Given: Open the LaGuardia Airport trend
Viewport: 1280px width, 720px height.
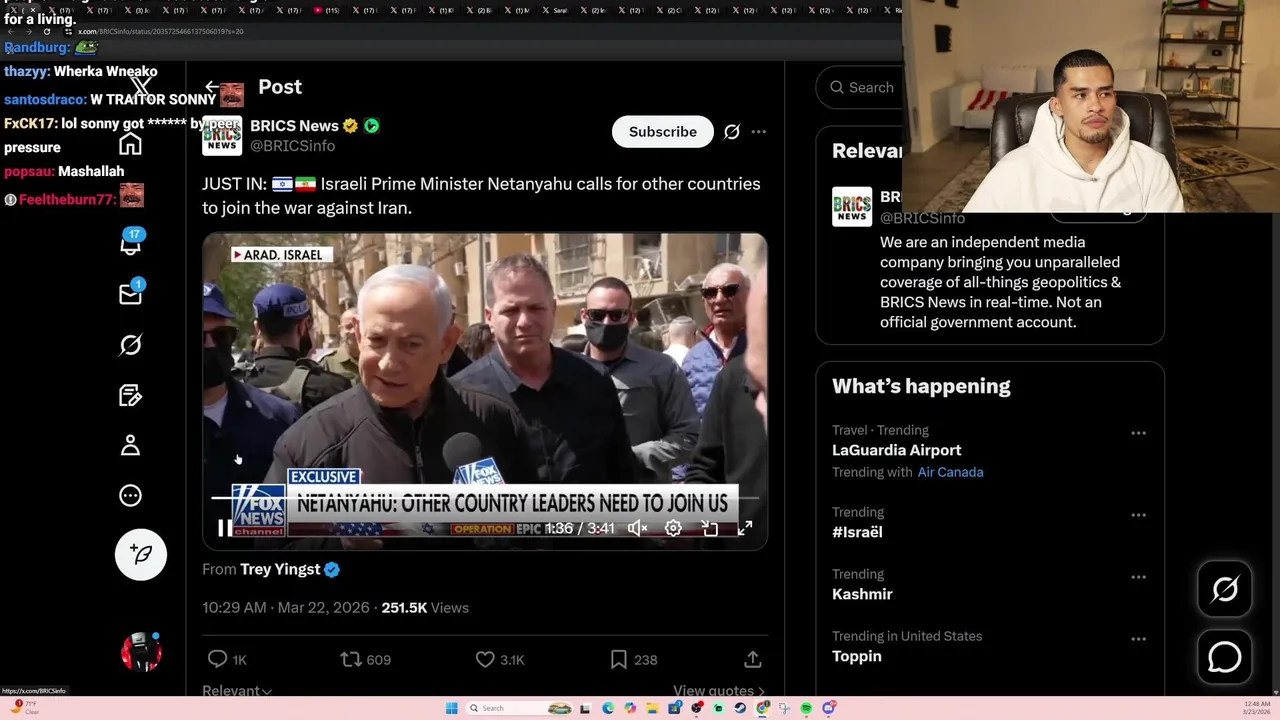Looking at the screenshot, I should (897, 450).
